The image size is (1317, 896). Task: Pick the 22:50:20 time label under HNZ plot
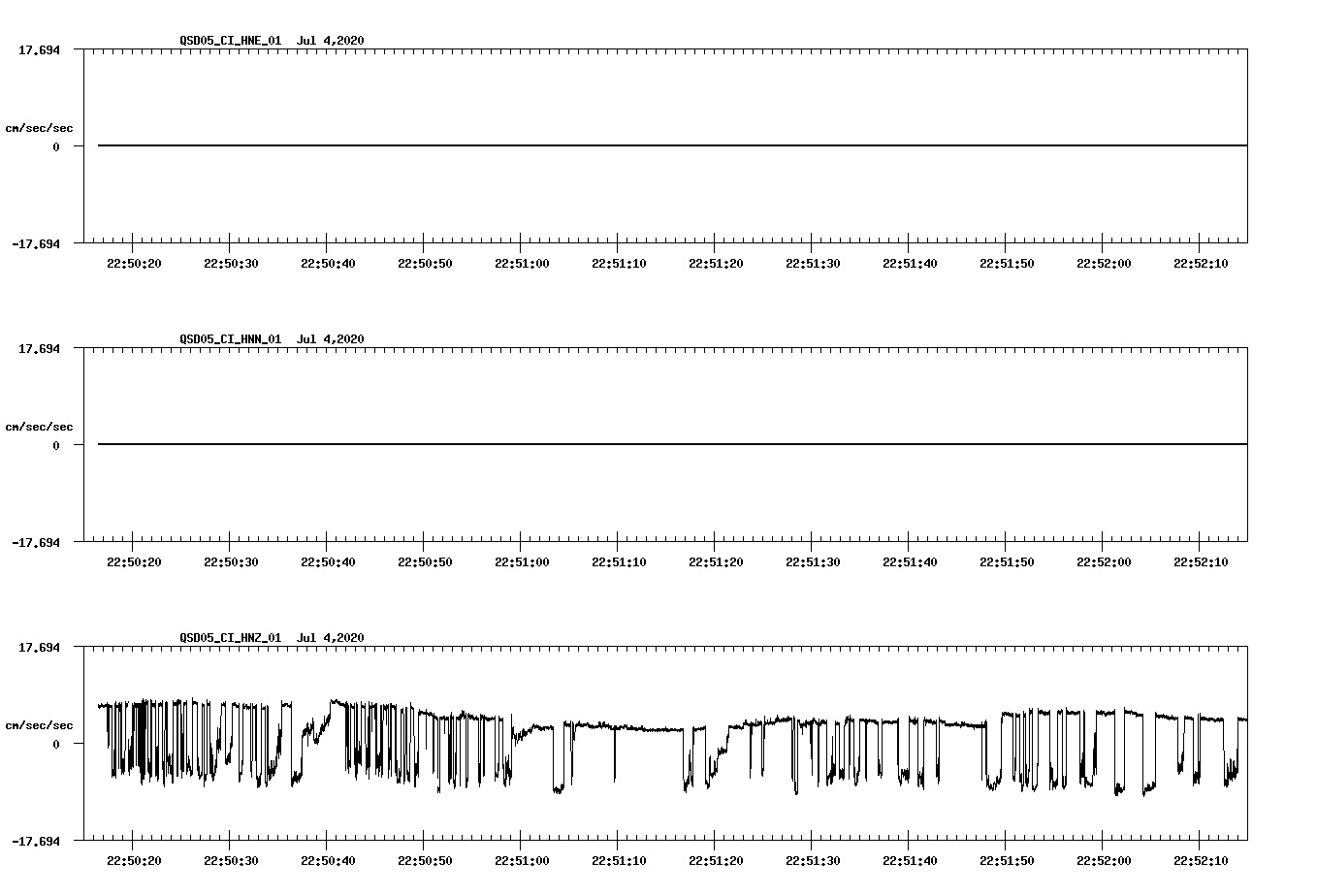(134, 861)
